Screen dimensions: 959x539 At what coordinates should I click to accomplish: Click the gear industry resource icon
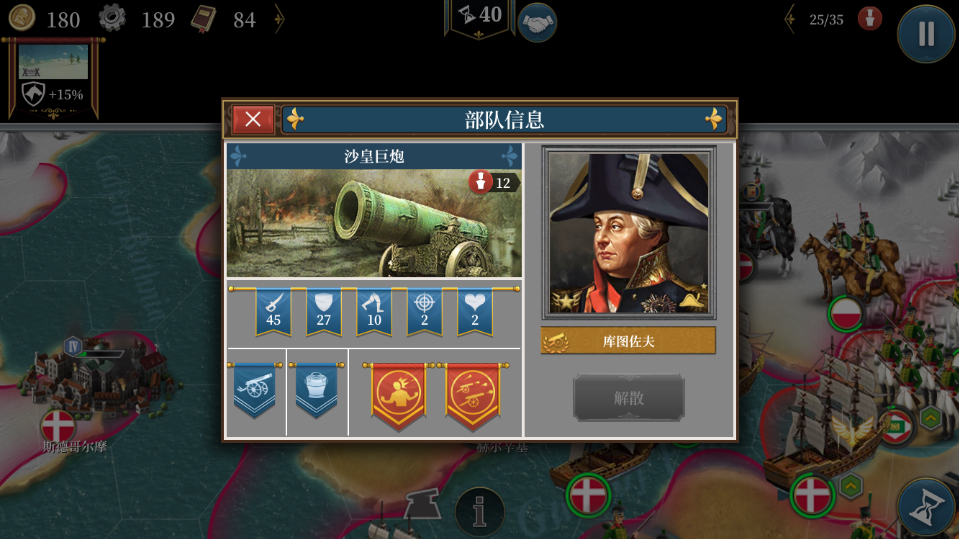tap(113, 18)
